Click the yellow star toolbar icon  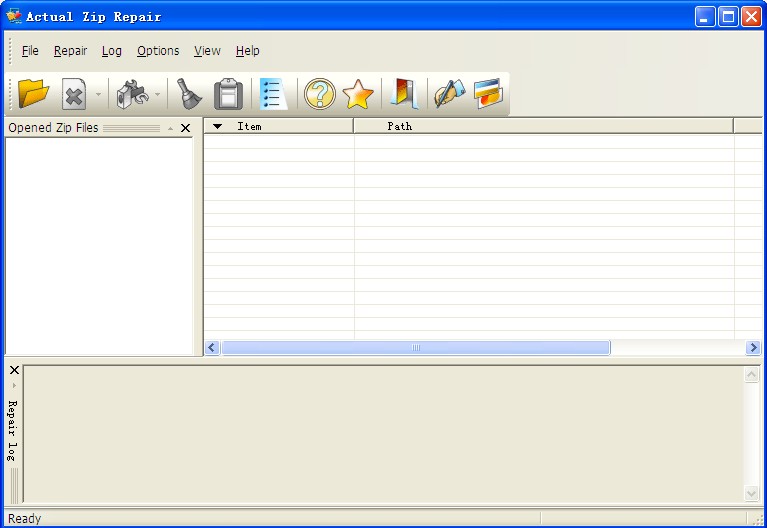[357, 94]
